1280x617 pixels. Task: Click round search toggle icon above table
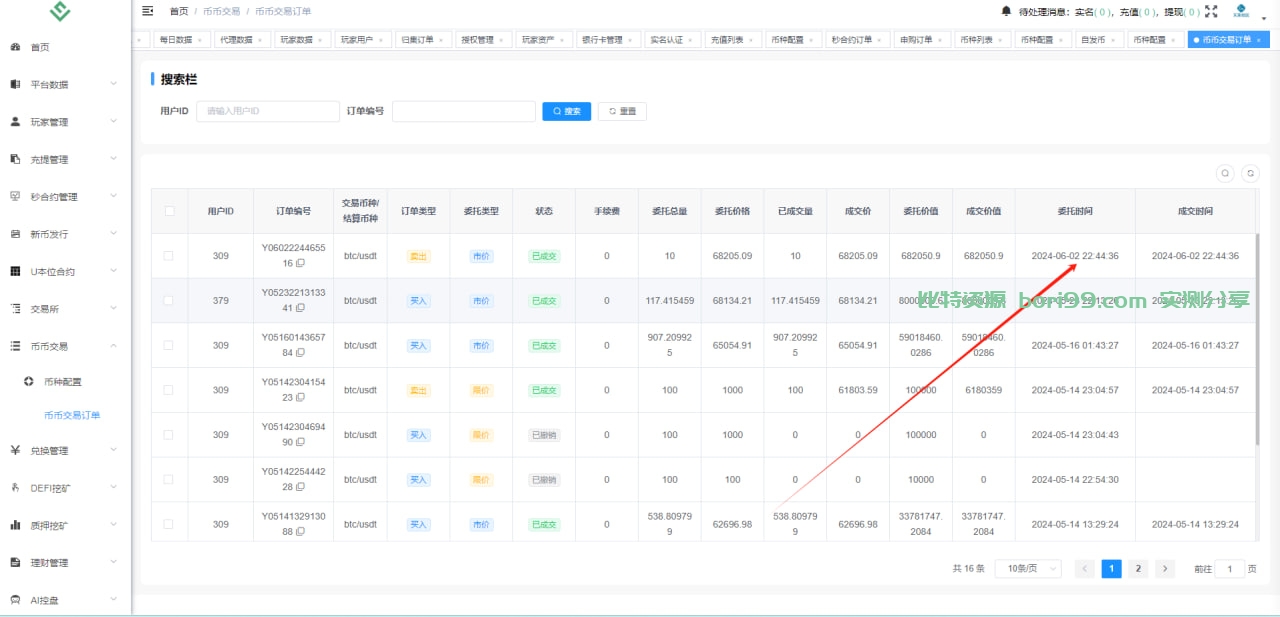click(x=1225, y=173)
